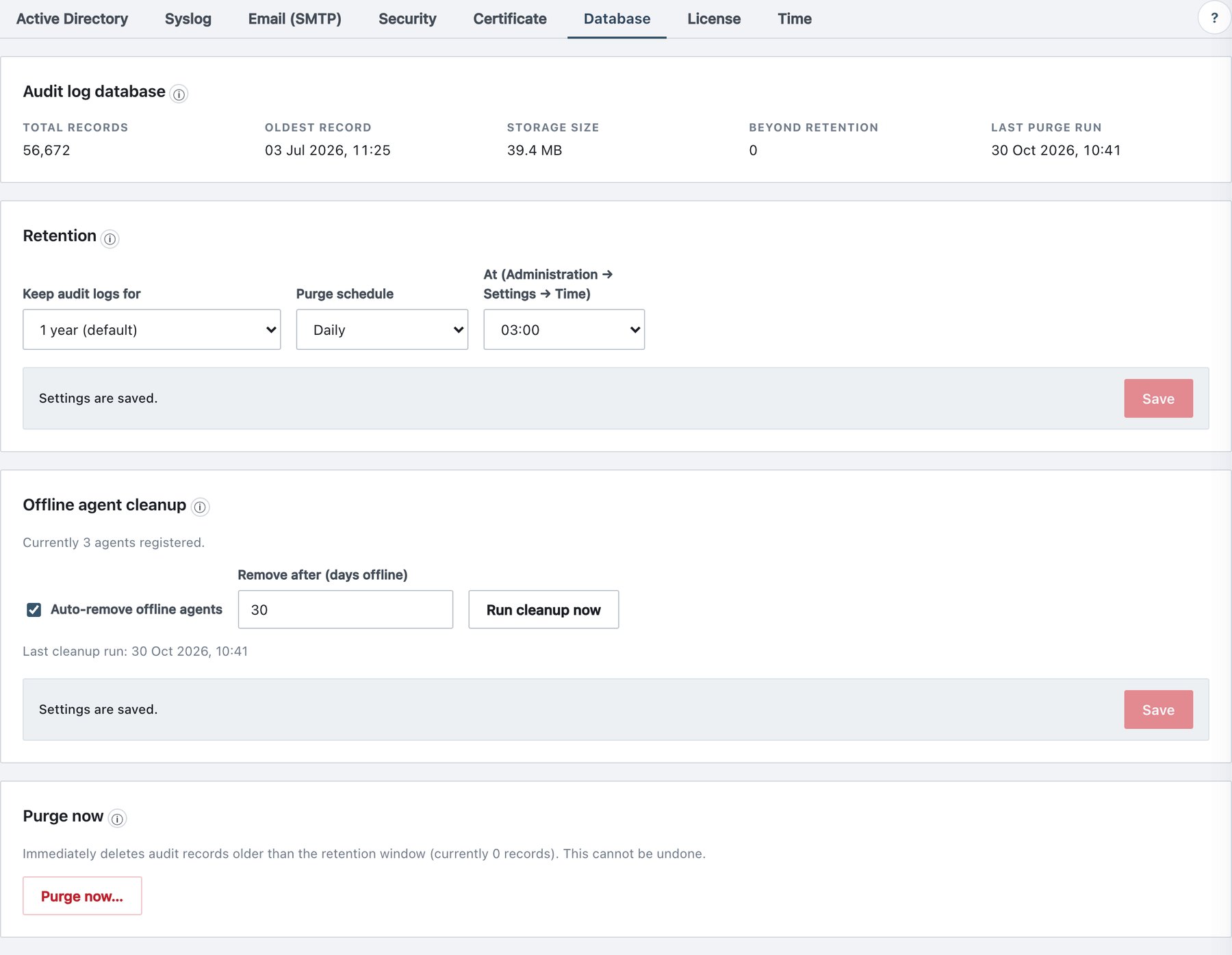Open the 03:00 purge time dropdown
Screen dimensions: 1232x955
click(564, 329)
